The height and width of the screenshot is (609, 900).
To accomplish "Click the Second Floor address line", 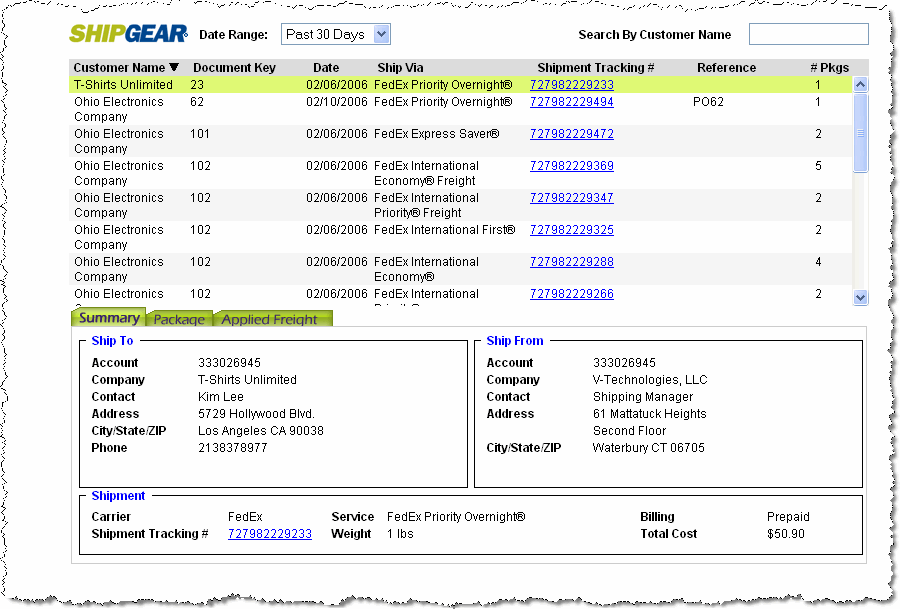I will coord(629,431).
